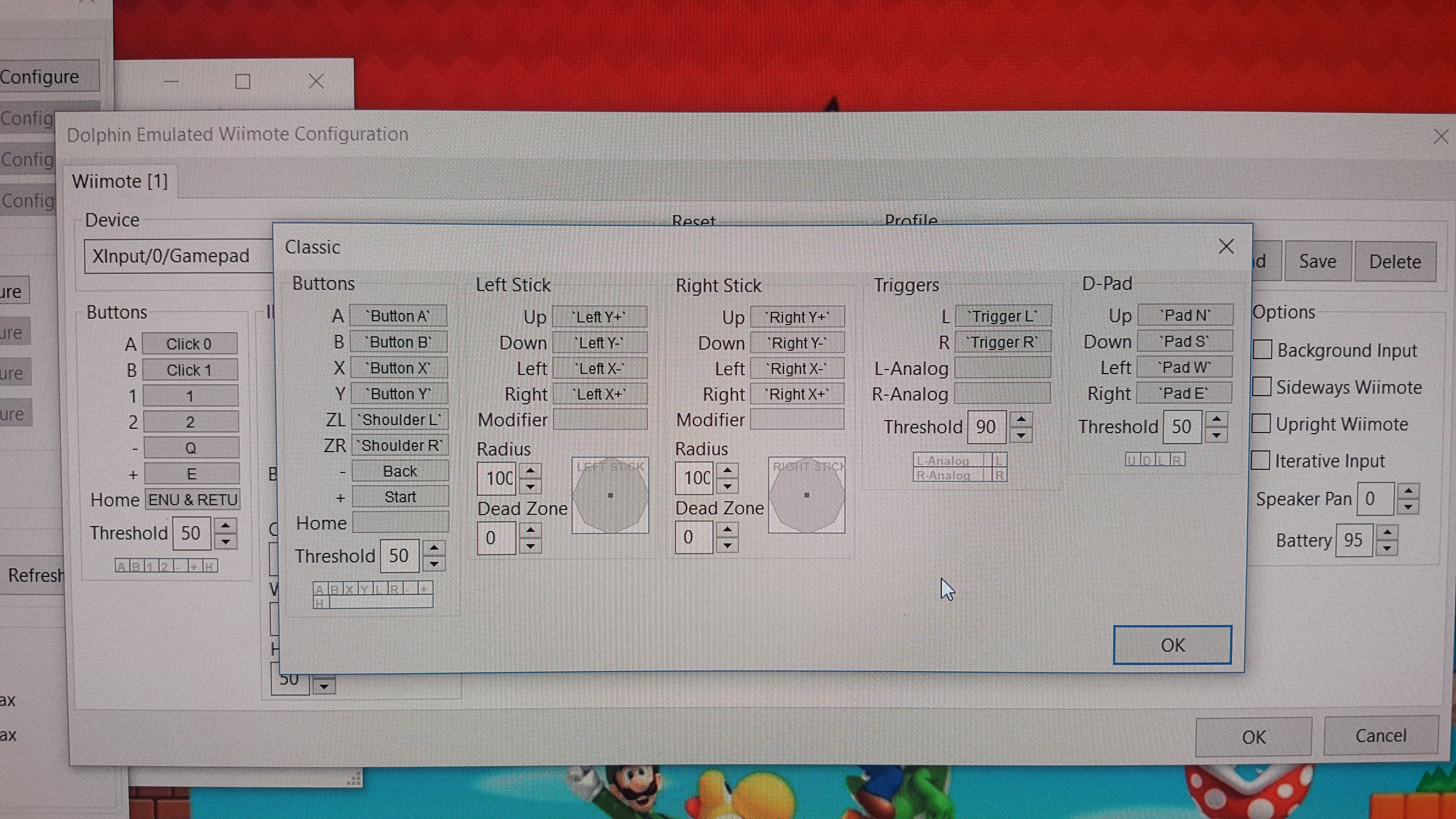Click the Classic Buttons Threshold field

[400, 556]
